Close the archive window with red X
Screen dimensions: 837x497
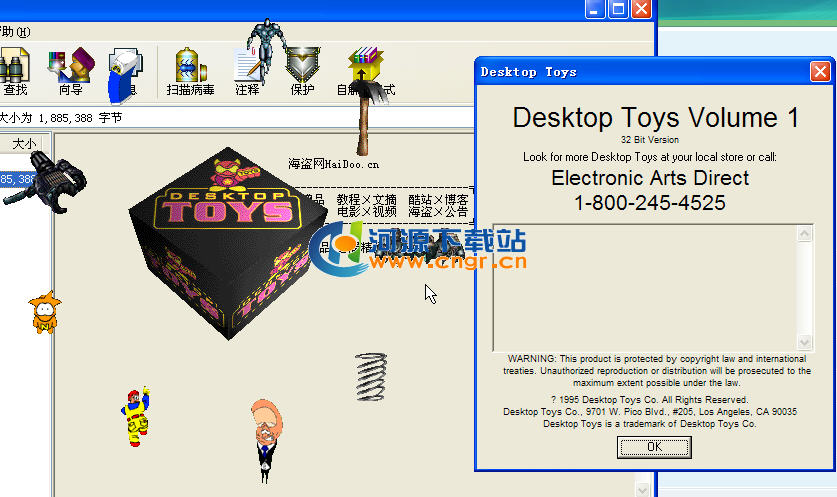pos(642,9)
